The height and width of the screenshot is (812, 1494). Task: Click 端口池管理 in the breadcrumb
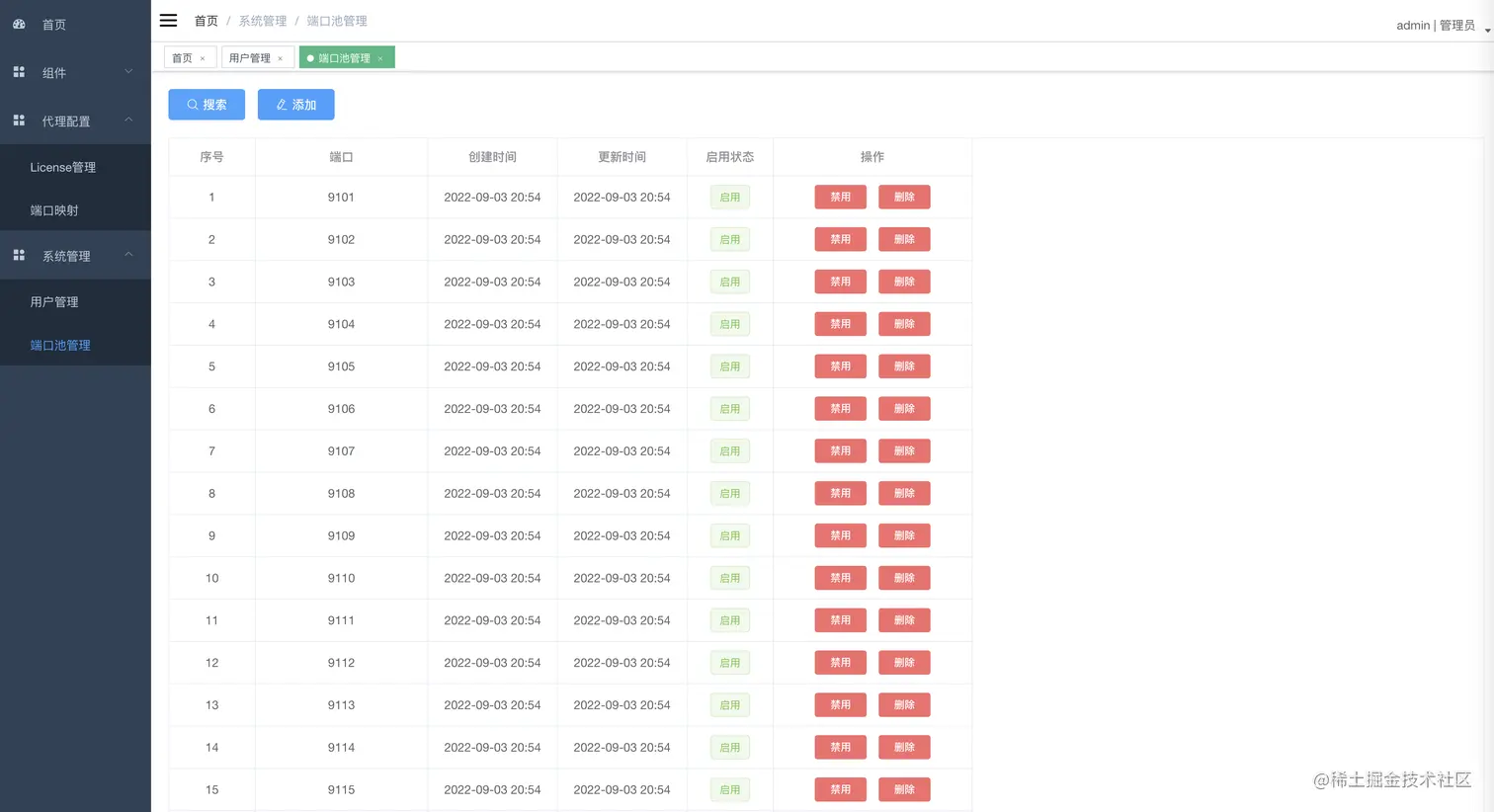[x=337, y=21]
